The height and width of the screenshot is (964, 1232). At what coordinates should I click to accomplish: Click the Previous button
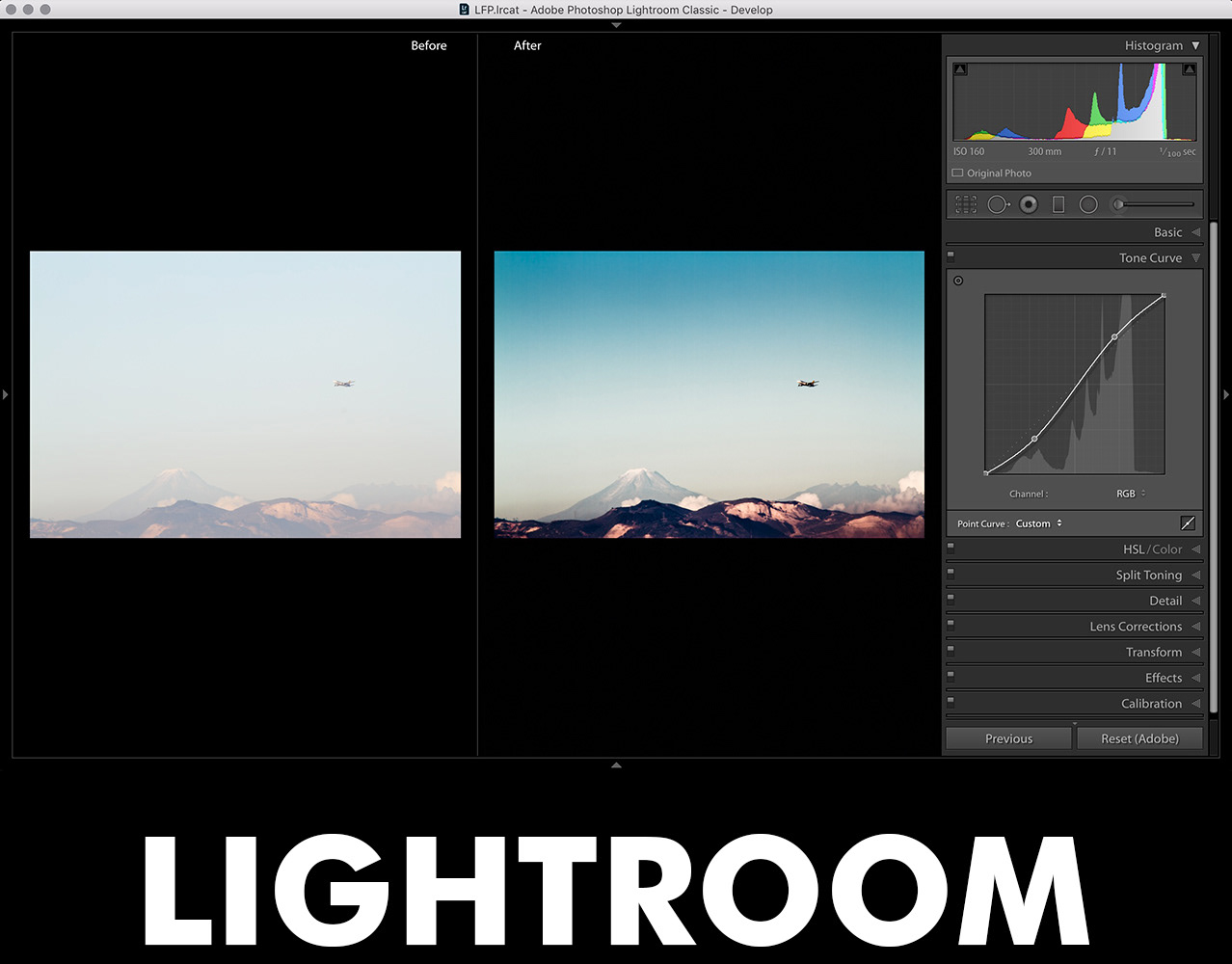coord(1008,738)
